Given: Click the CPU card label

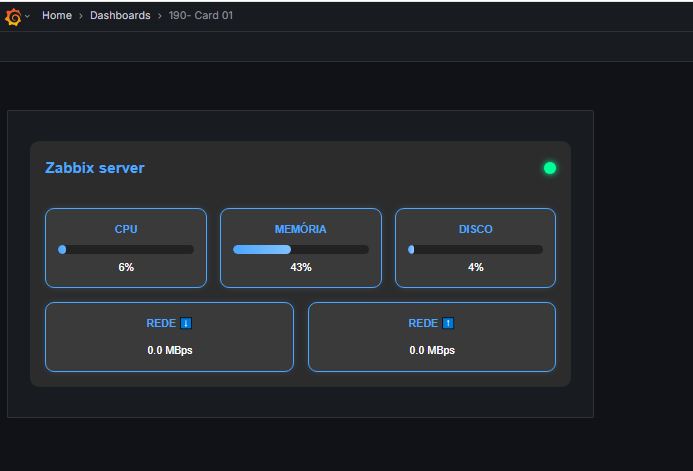Looking at the screenshot, I should pos(126,229).
